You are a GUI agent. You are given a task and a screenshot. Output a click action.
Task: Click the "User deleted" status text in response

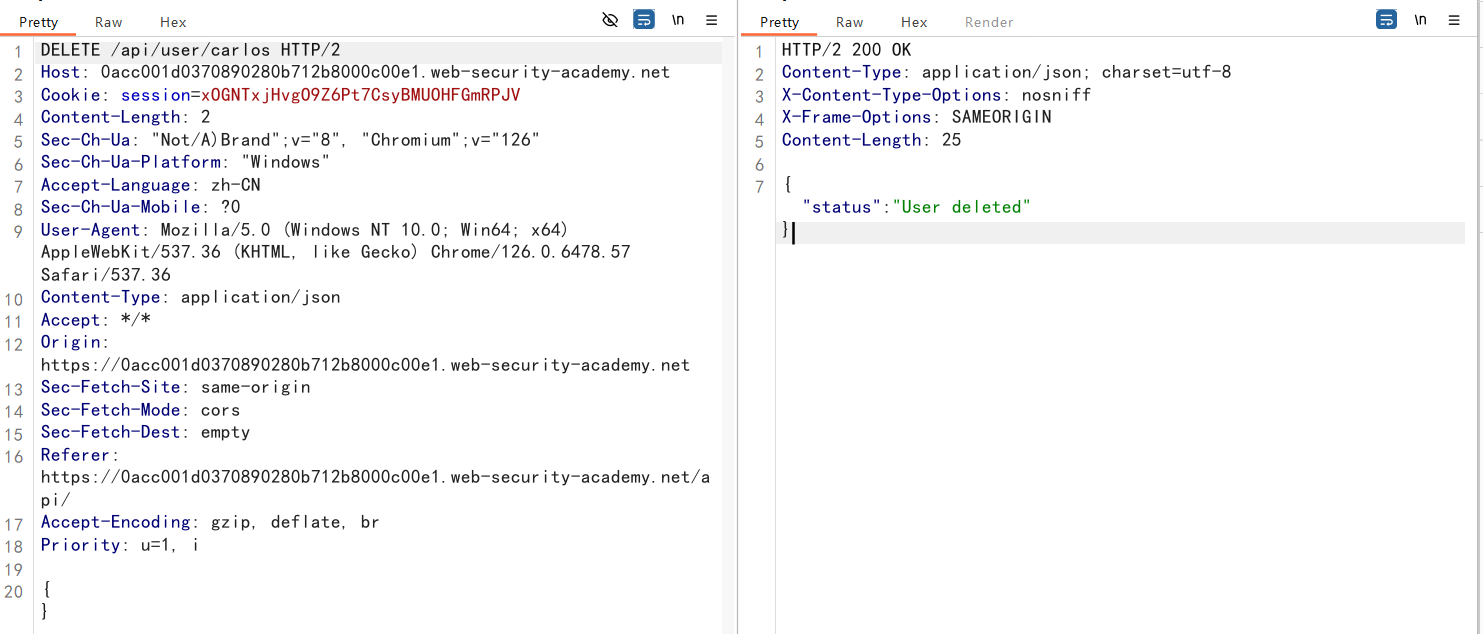[x=961, y=207]
